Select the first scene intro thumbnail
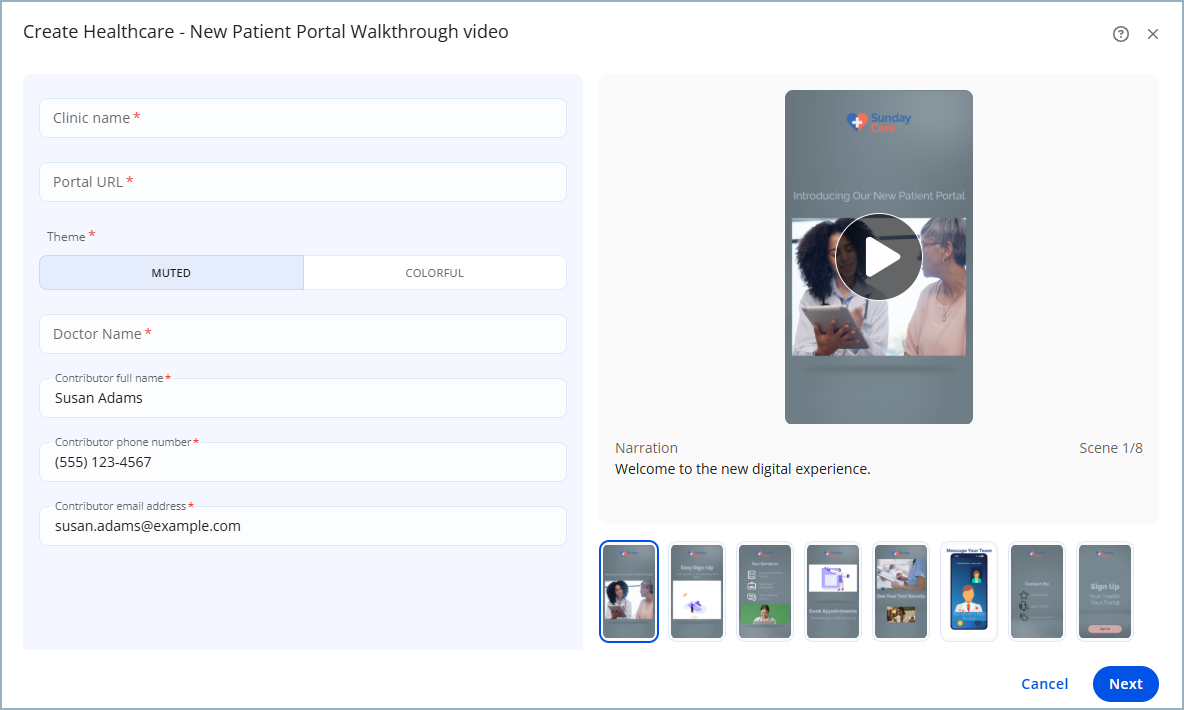The height and width of the screenshot is (710, 1184). 629,591
